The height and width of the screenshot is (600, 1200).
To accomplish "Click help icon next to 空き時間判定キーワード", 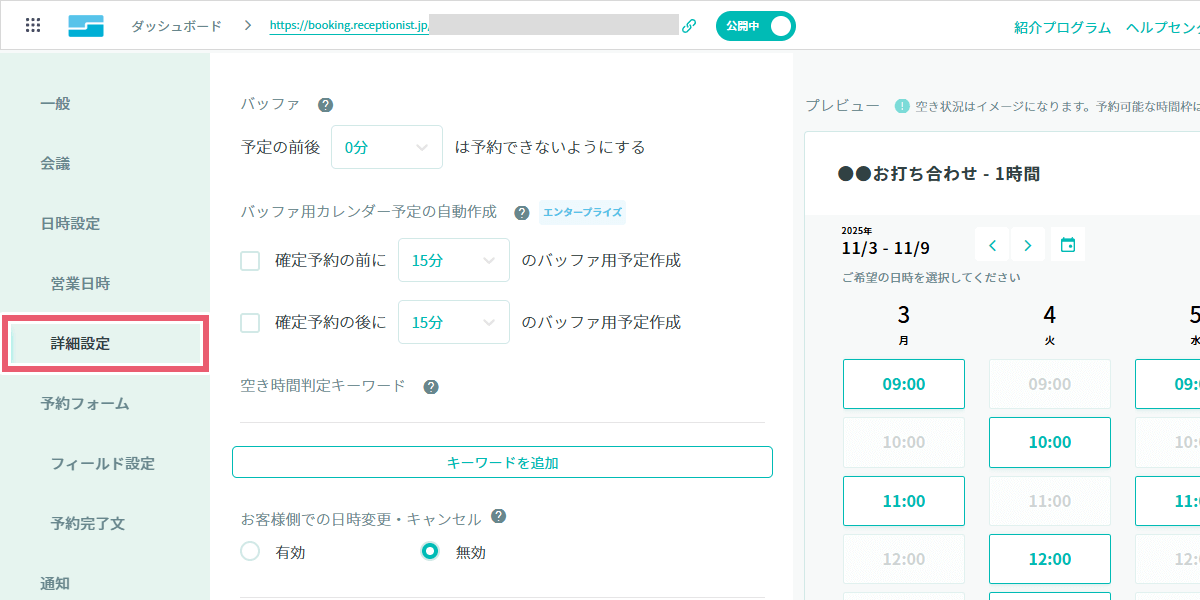I will [430, 386].
